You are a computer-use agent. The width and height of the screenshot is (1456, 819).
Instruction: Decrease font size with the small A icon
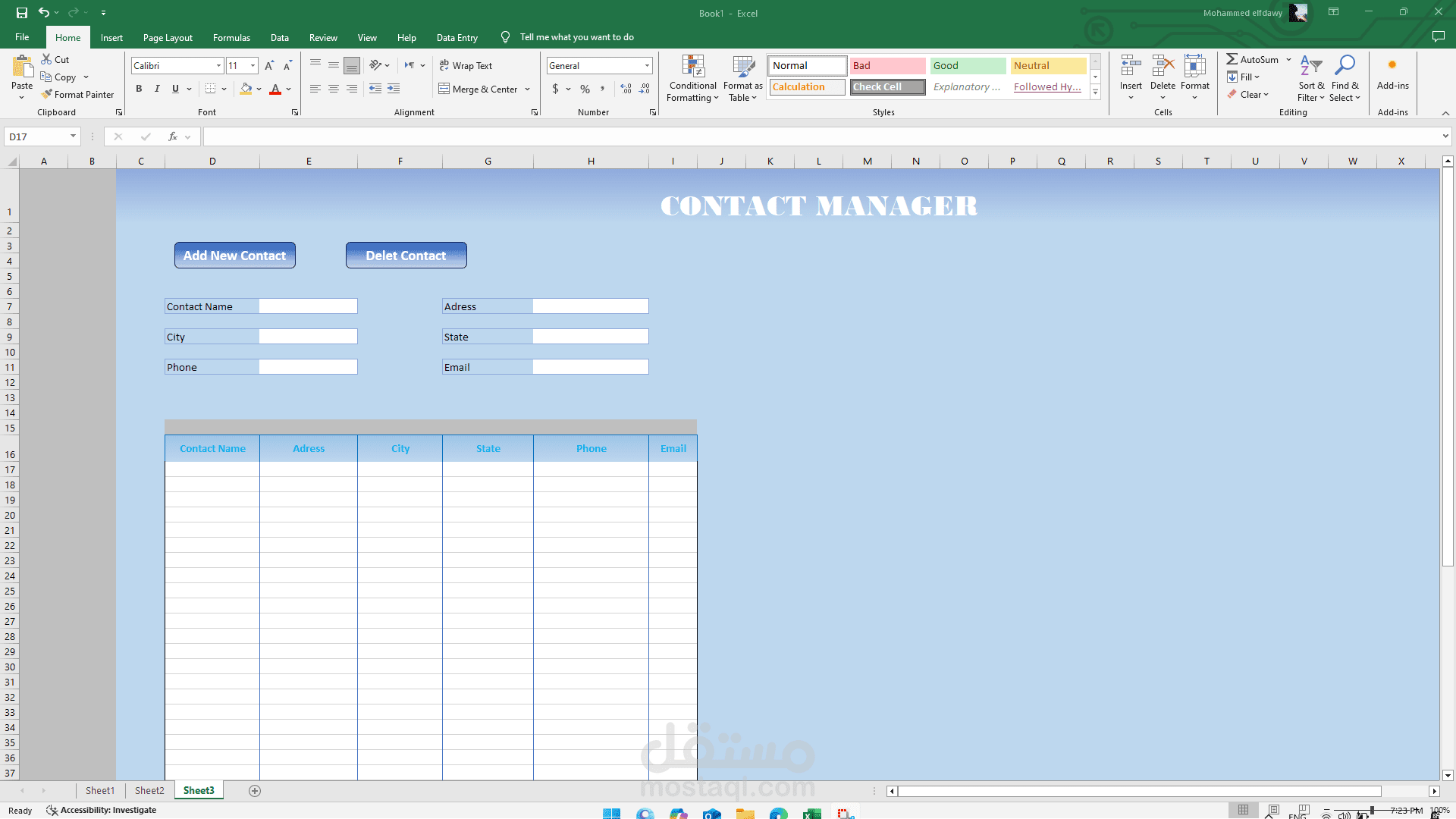[x=287, y=66]
